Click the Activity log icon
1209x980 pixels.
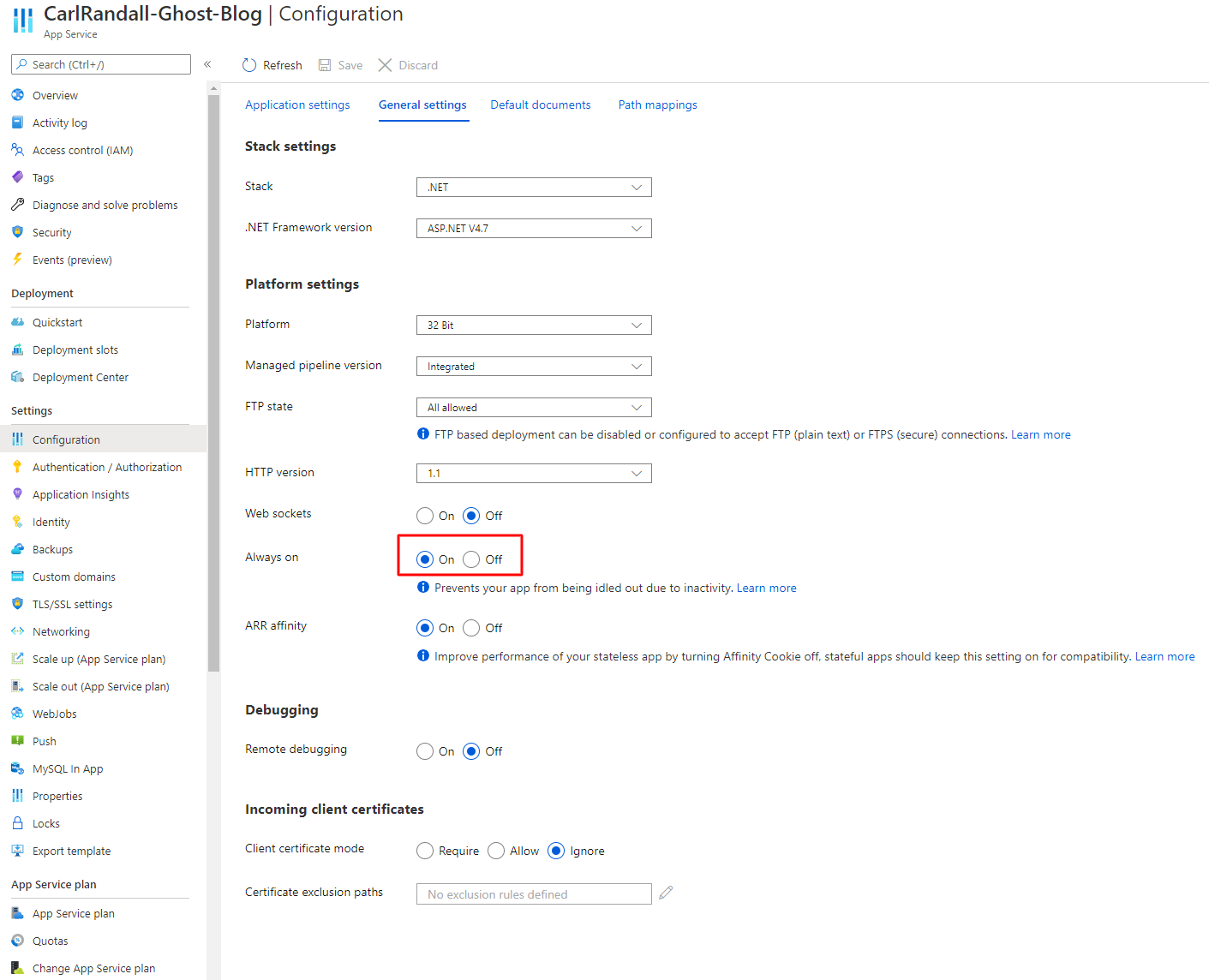coord(17,122)
